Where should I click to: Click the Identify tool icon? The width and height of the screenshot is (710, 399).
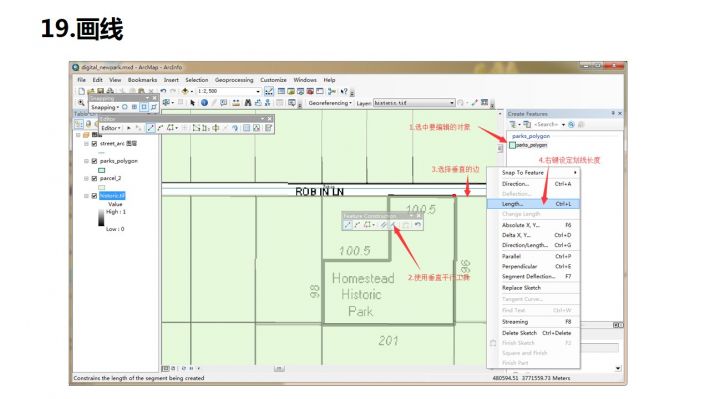(204, 103)
